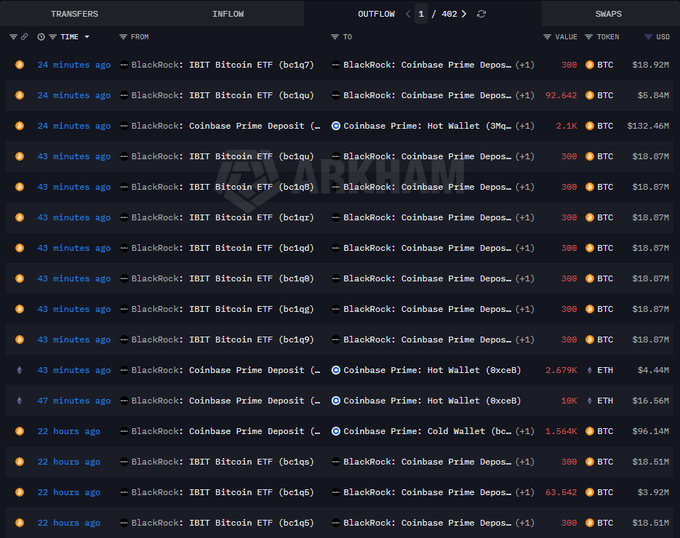680x538 pixels.
Task: Click Bitcoin chain icon in the $5.84M row
Action: pyautogui.click(x=20, y=95)
